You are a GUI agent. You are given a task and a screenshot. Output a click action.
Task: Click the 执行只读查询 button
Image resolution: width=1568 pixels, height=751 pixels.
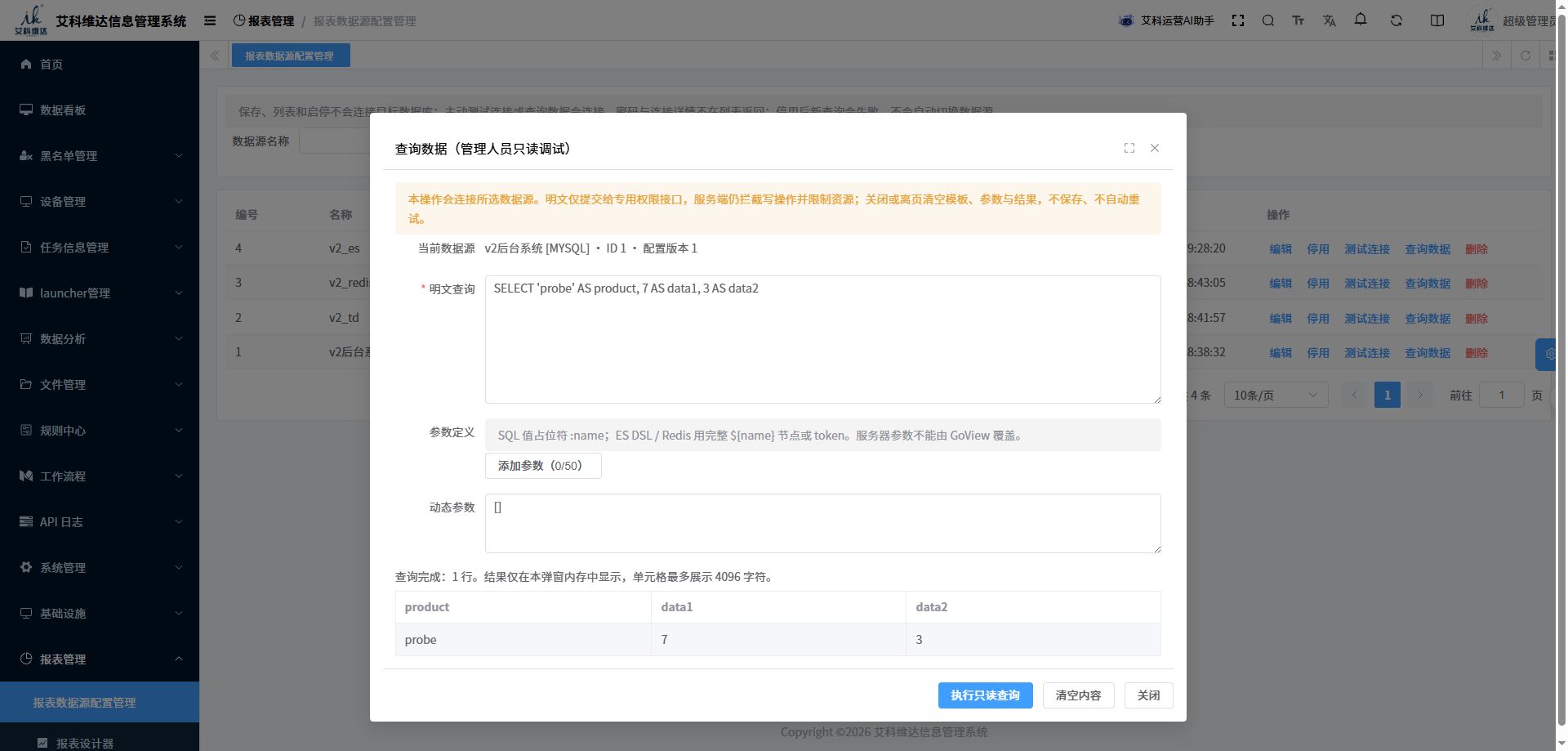(985, 695)
